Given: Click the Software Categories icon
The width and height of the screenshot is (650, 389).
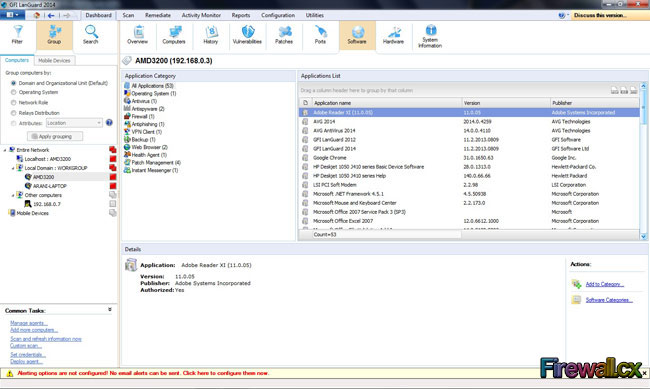Looking at the screenshot, I should tap(576, 300).
